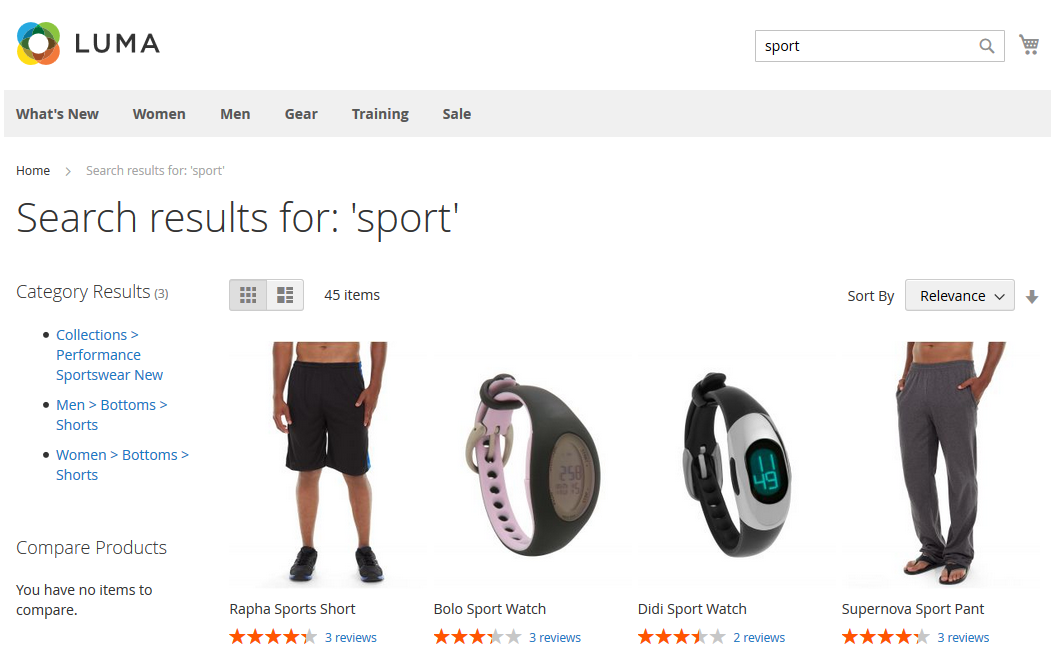
Task: Open Men > Bottoms > Shorts category link
Action: (x=112, y=415)
